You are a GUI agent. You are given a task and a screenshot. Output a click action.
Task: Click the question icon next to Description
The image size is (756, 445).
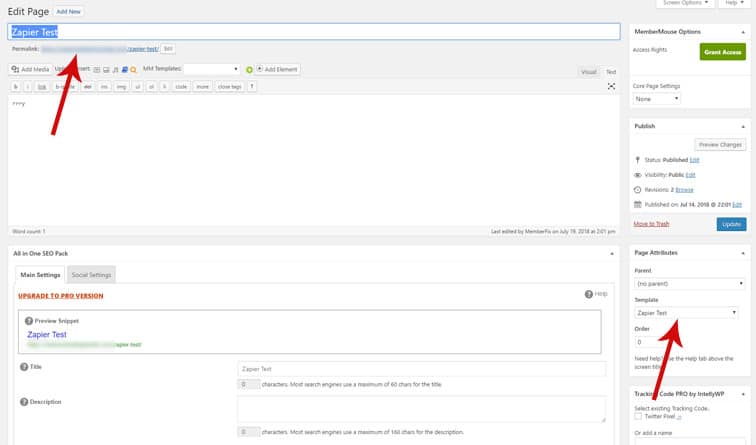(22, 402)
